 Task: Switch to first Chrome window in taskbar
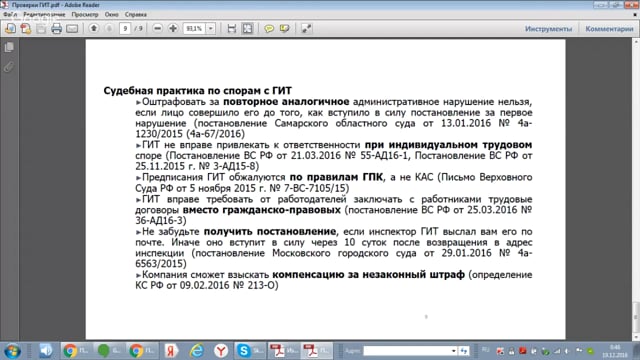[x=78, y=351]
